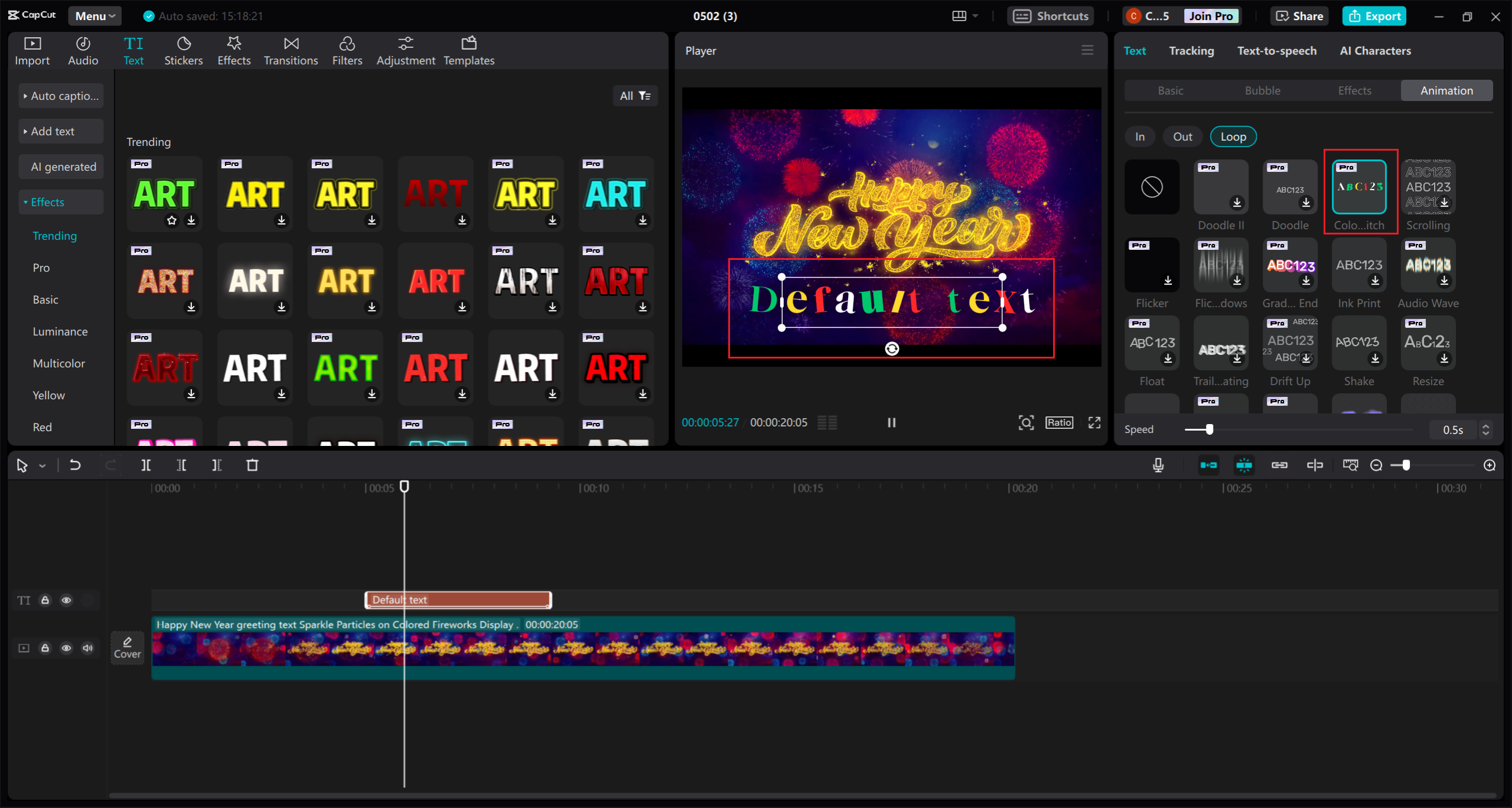Adjust the animation Speed slider handle
The height and width of the screenshot is (808, 1512).
[x=1209, y=429]
